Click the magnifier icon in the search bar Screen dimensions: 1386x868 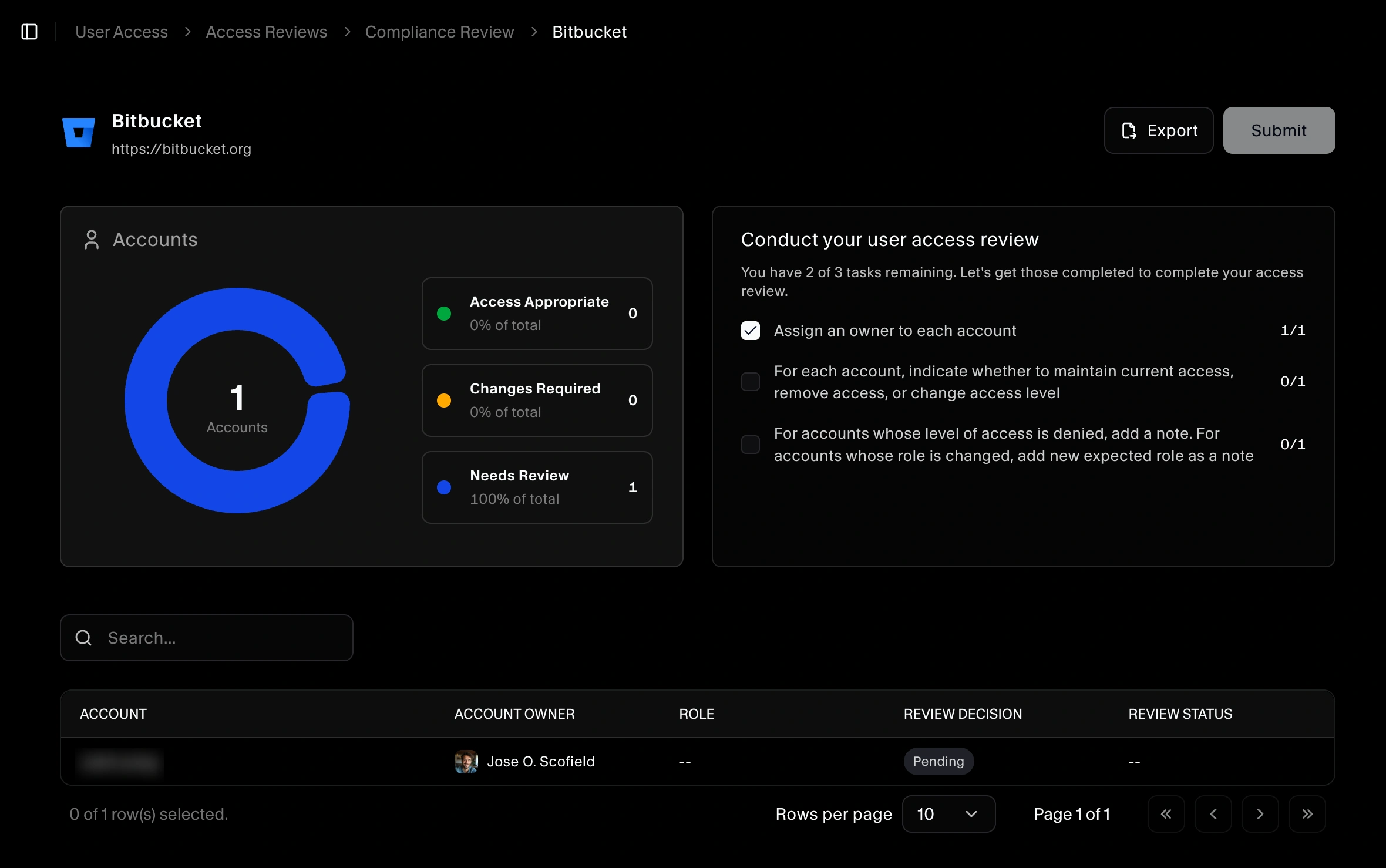point(83,637)
